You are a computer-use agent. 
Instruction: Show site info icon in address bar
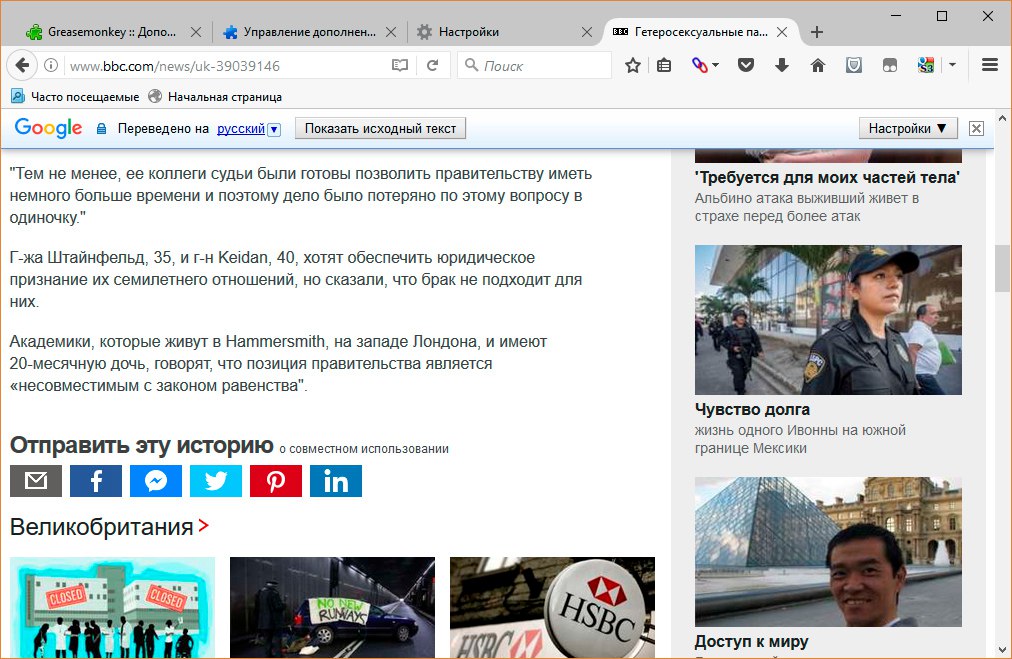[x=51, y=65]
